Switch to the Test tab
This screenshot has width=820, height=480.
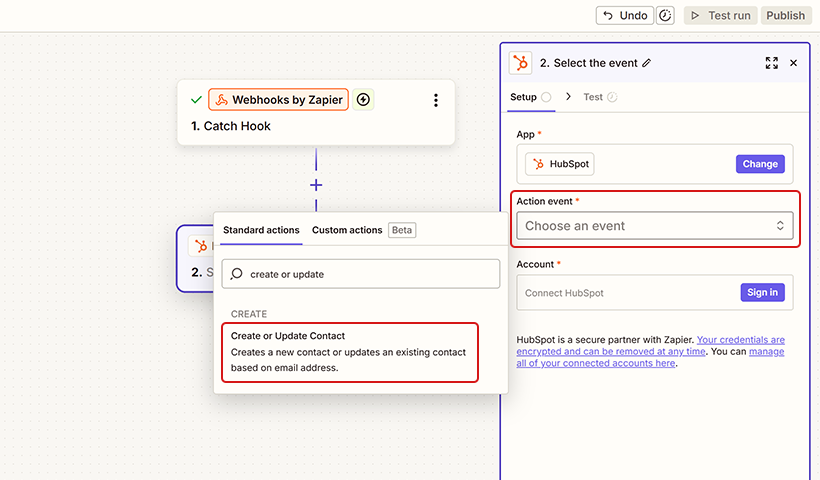pos(593,97)
